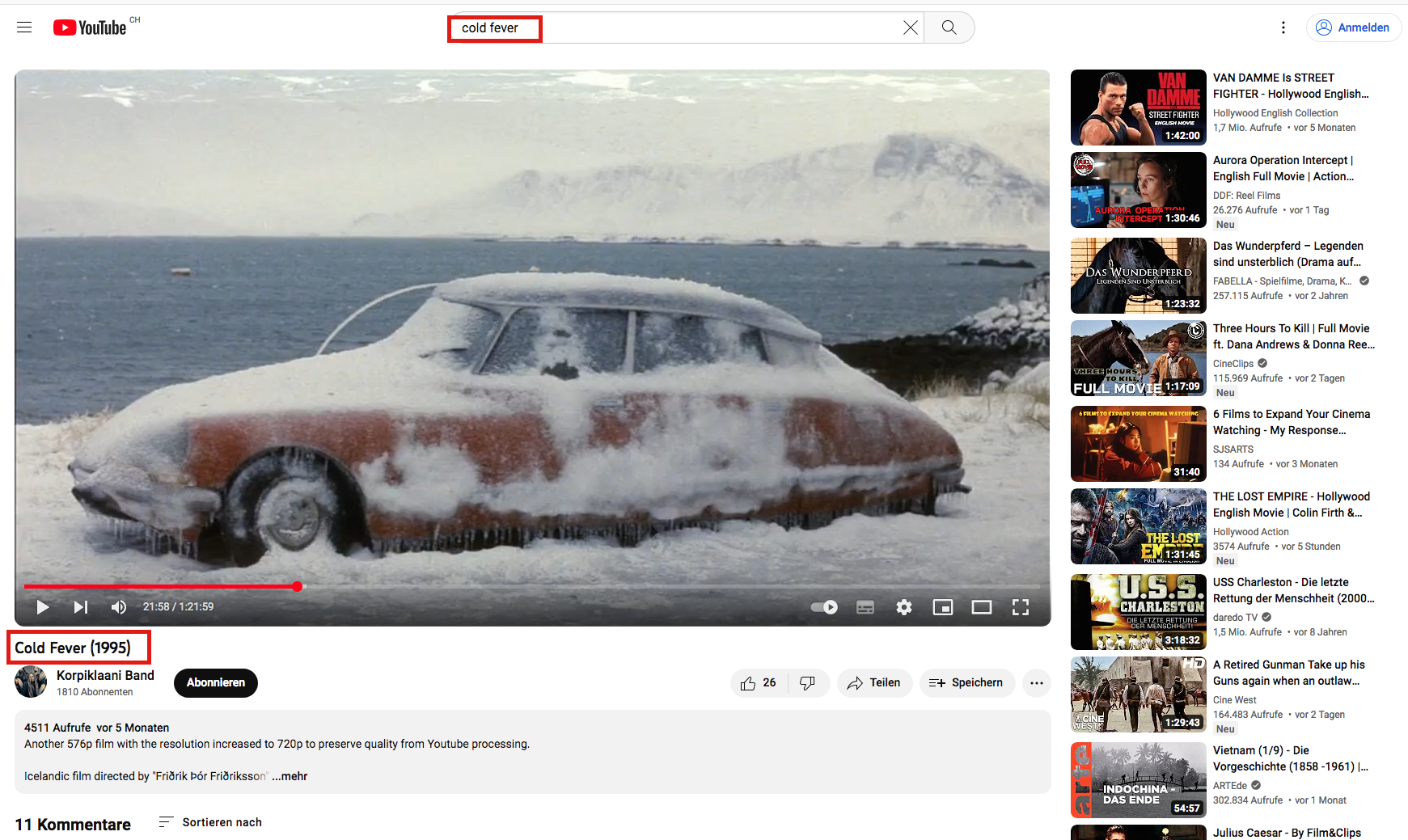Mute the video volume

pos(119,607)
